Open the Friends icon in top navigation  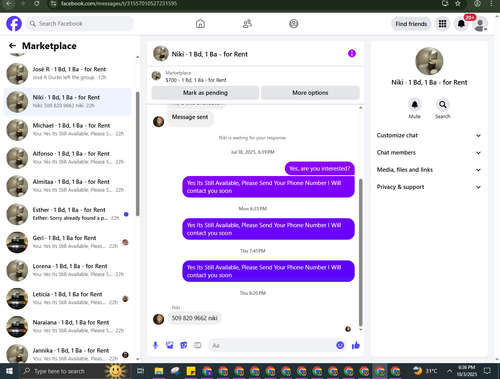tap(247, 24)
